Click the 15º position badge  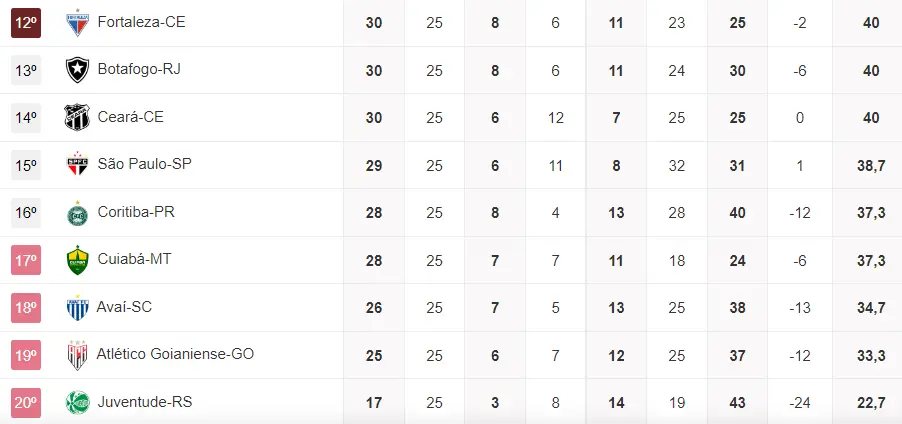[25, 165]
